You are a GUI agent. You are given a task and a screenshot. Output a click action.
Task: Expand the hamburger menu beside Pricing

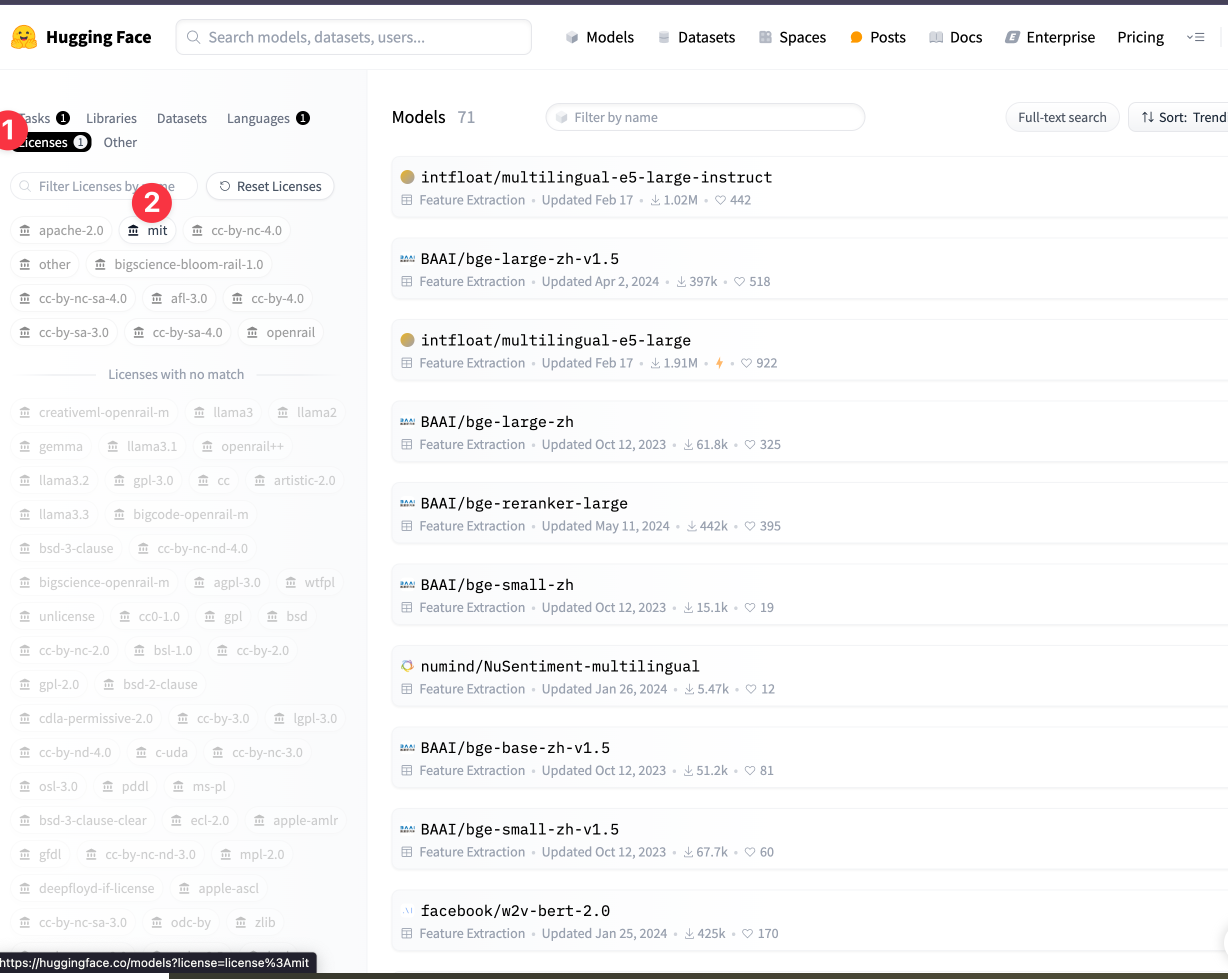tap(1195, 37)
